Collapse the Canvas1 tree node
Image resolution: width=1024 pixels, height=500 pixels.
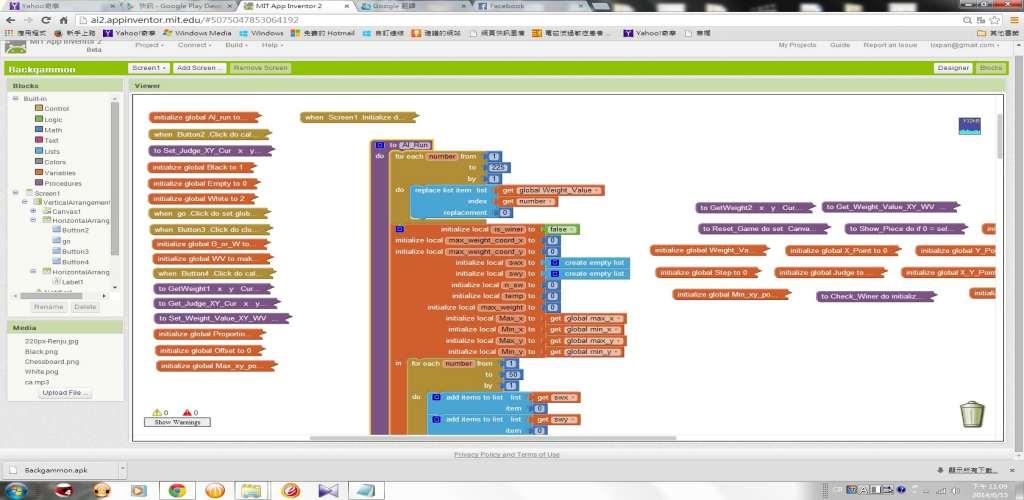[x=33, y=211]
